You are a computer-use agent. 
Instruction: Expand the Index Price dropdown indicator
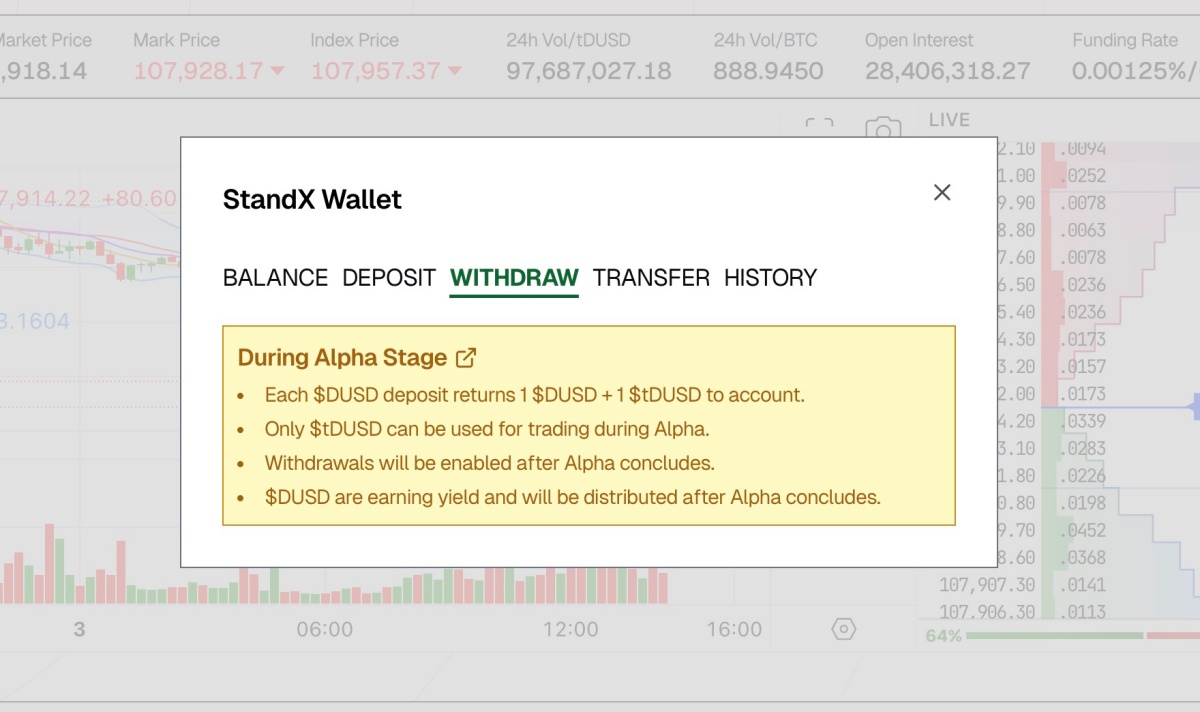pyautogui.click(x=452, y=71)
